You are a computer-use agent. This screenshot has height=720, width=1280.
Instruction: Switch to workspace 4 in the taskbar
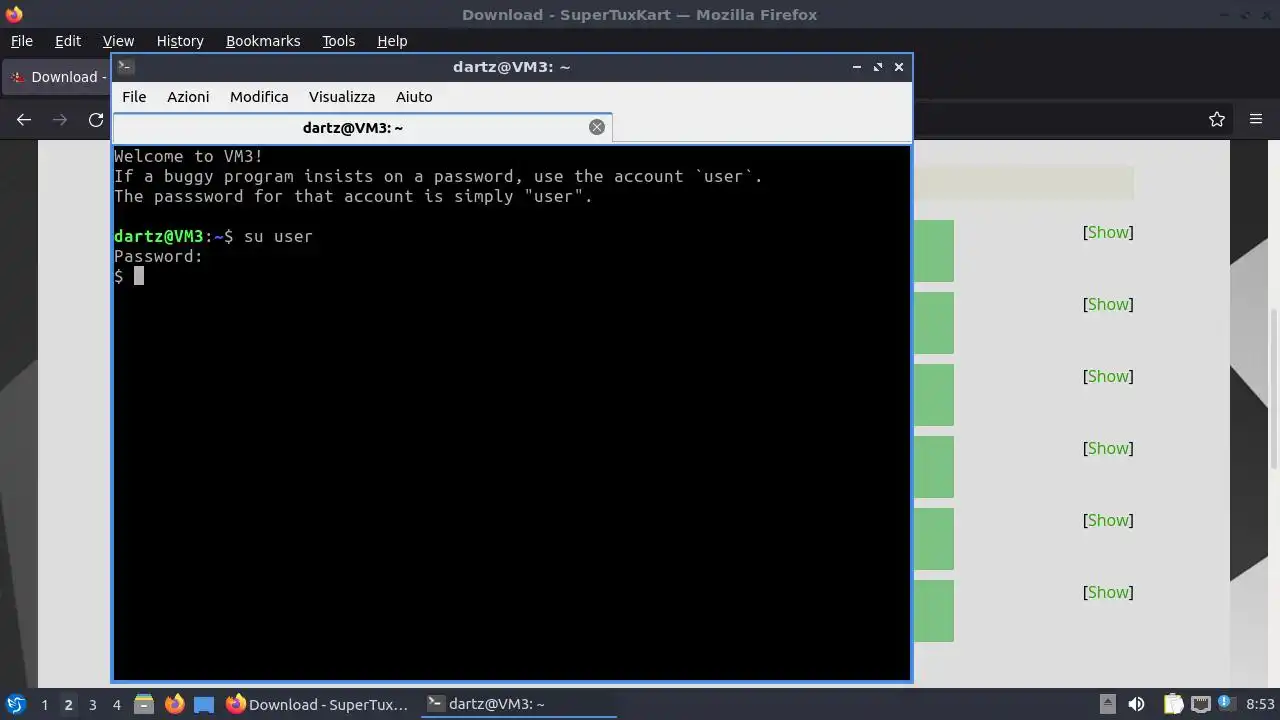coord(116,705)
